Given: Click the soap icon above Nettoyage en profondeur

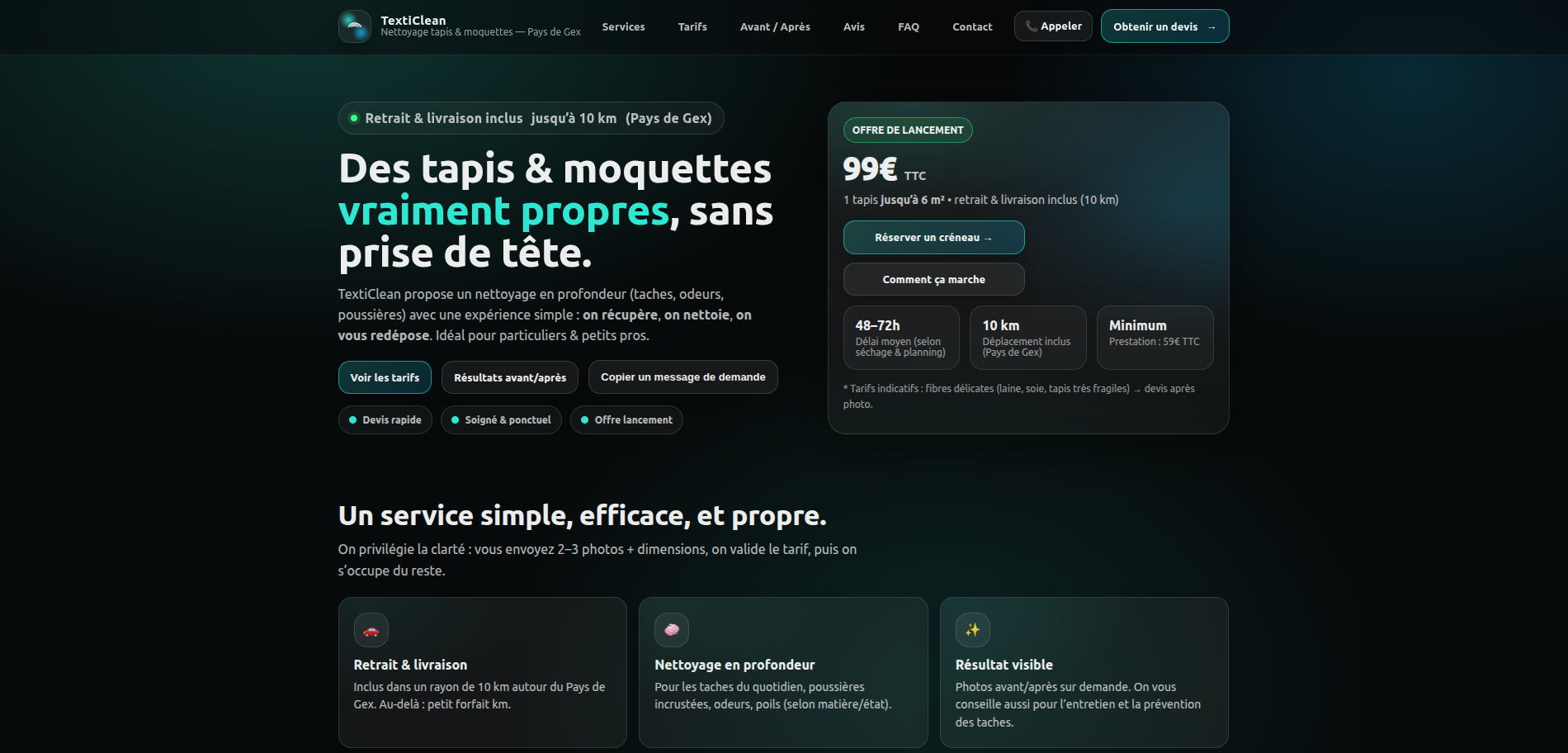Looking at the screenshot, I should click(x=671, y=630).
